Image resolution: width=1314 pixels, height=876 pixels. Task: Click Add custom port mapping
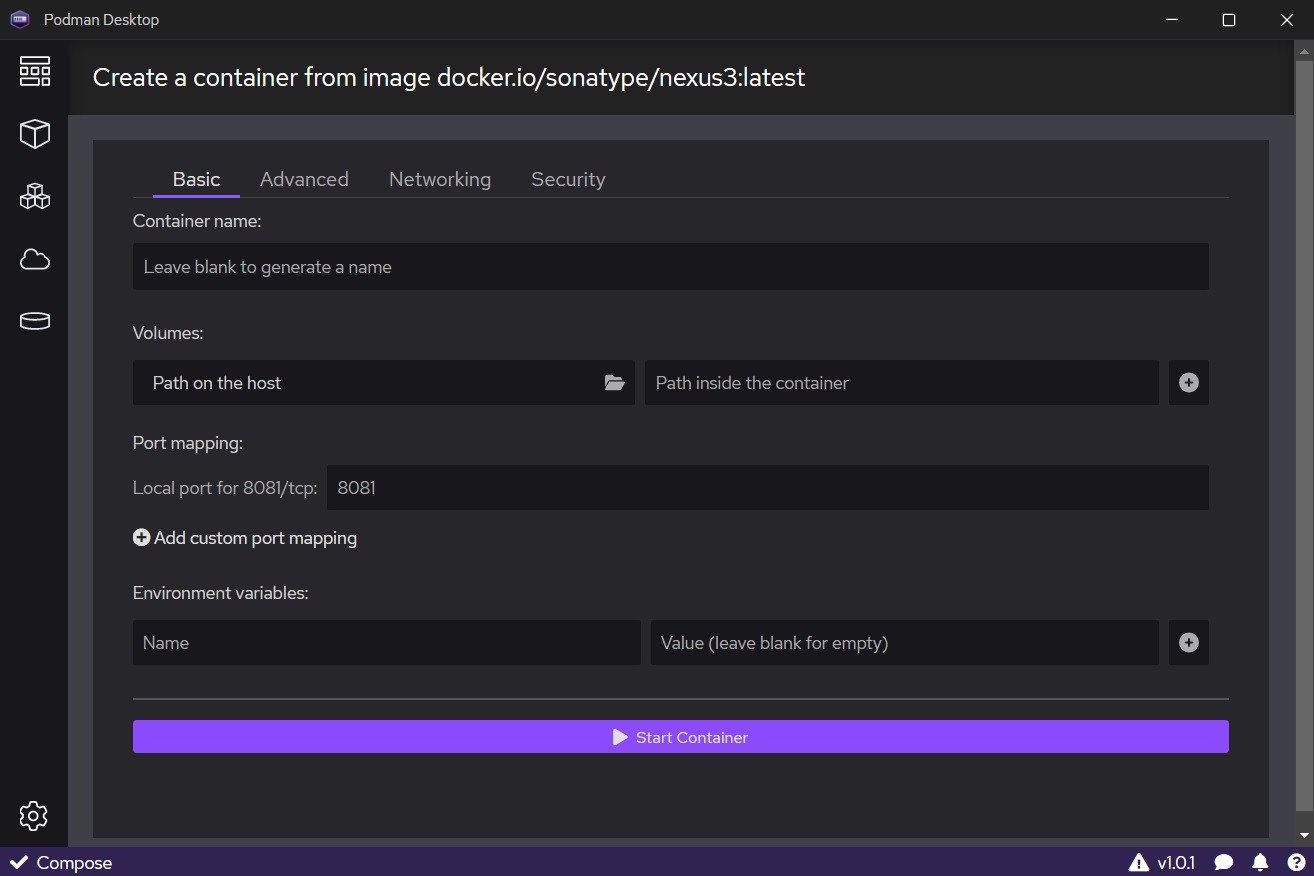(245, 538)
